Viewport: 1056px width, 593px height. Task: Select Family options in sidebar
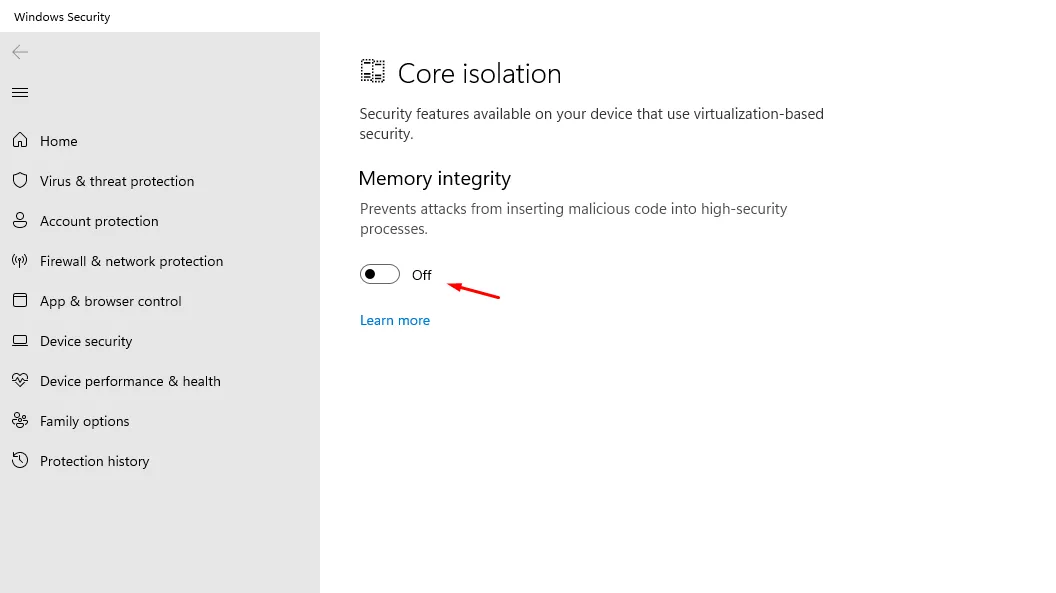(84, 421)
